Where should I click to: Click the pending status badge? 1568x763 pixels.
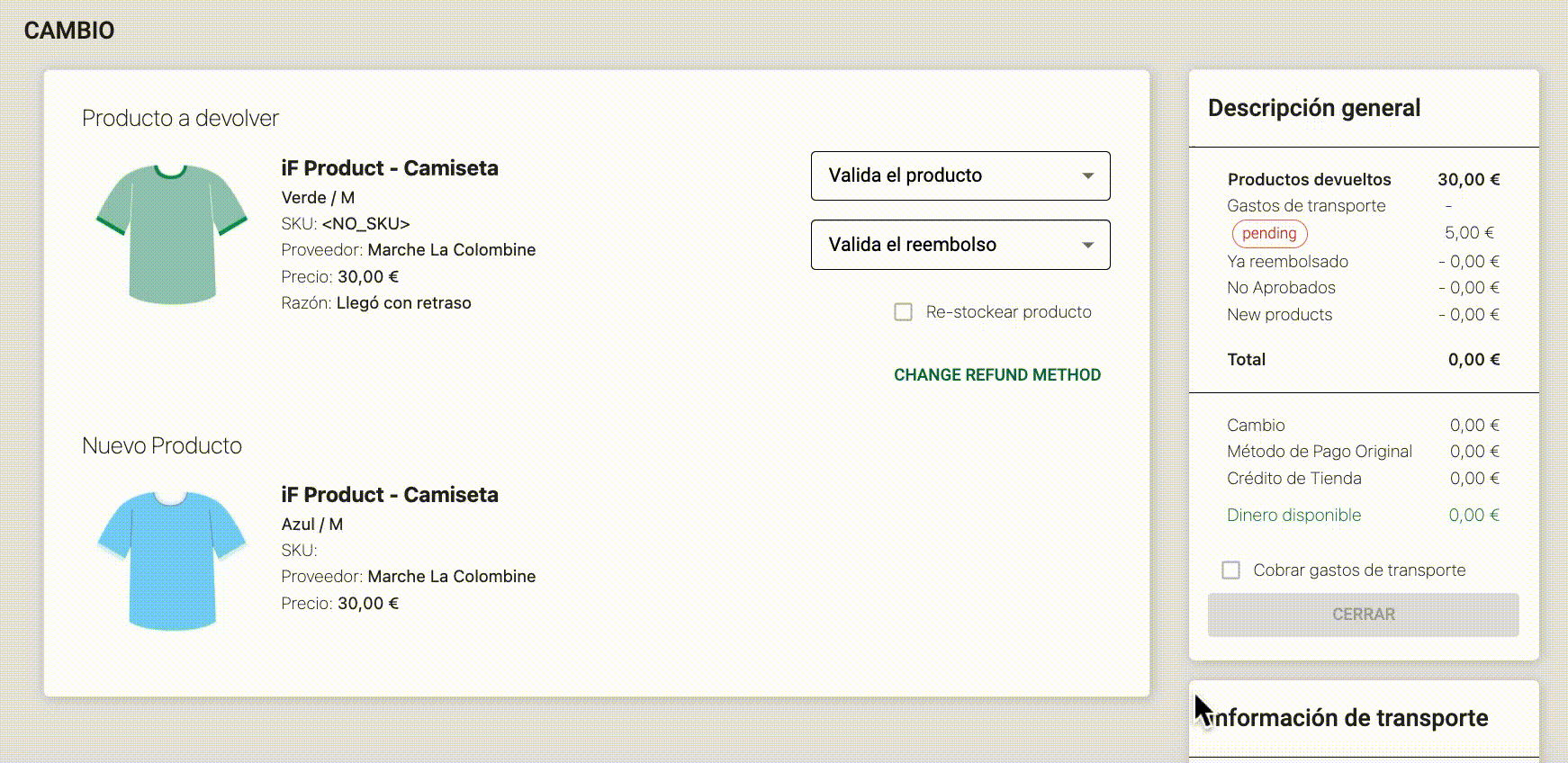(x=1269, y=233)
